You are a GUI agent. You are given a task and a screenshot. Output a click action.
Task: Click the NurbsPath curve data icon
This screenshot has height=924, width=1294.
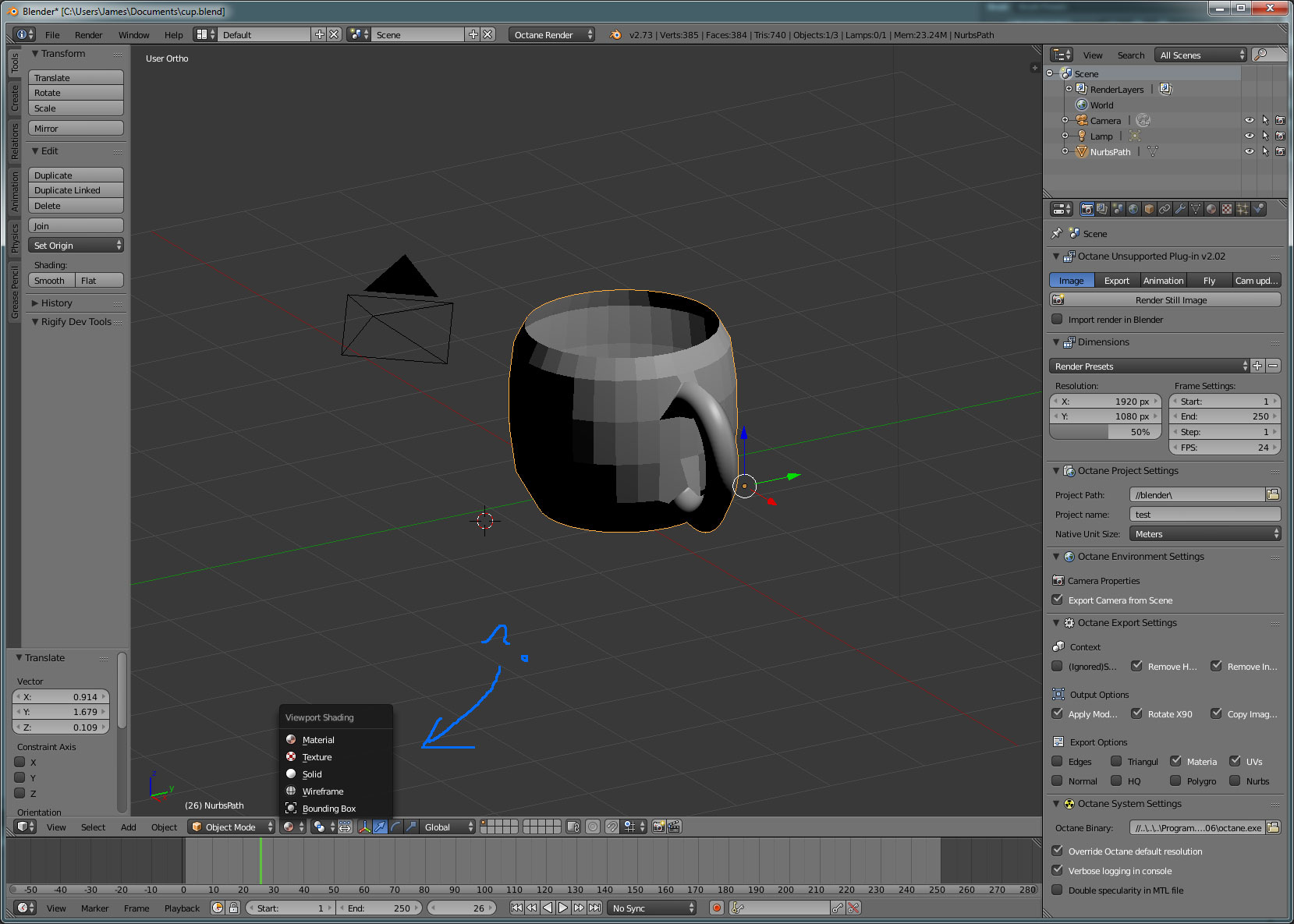(1152, 151)
